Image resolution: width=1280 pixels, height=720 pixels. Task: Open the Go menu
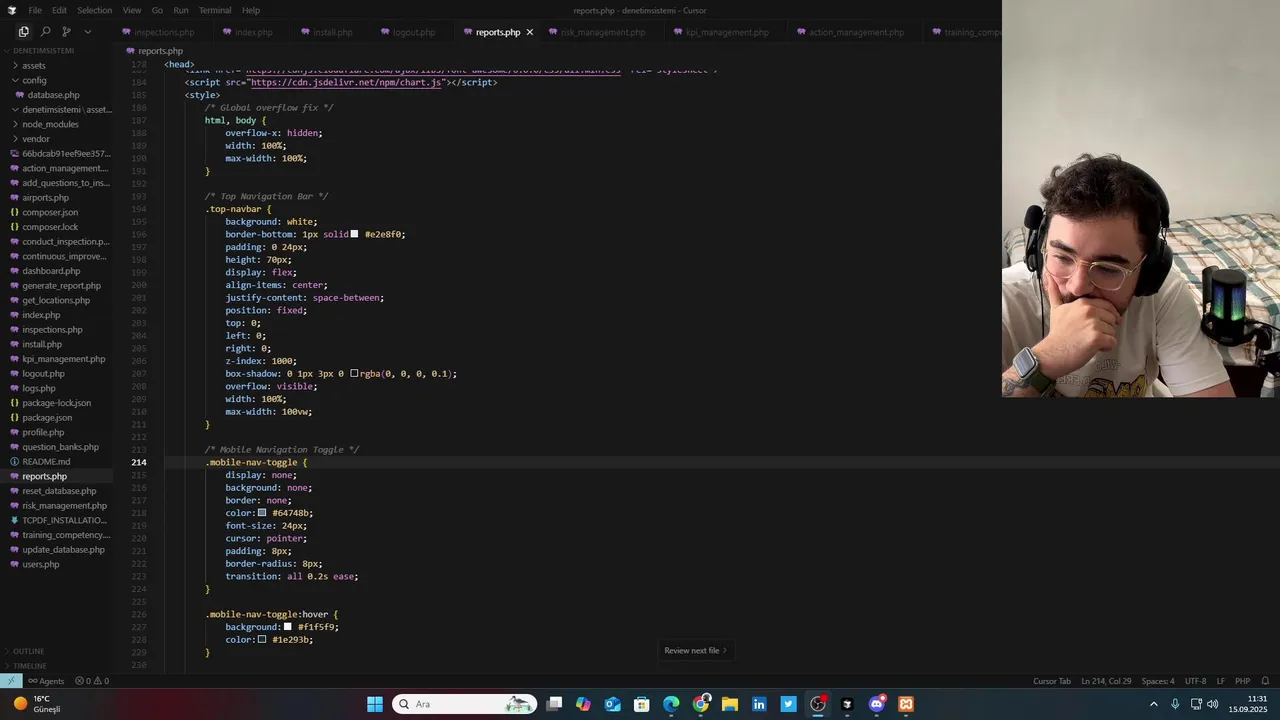click(157, 10)
